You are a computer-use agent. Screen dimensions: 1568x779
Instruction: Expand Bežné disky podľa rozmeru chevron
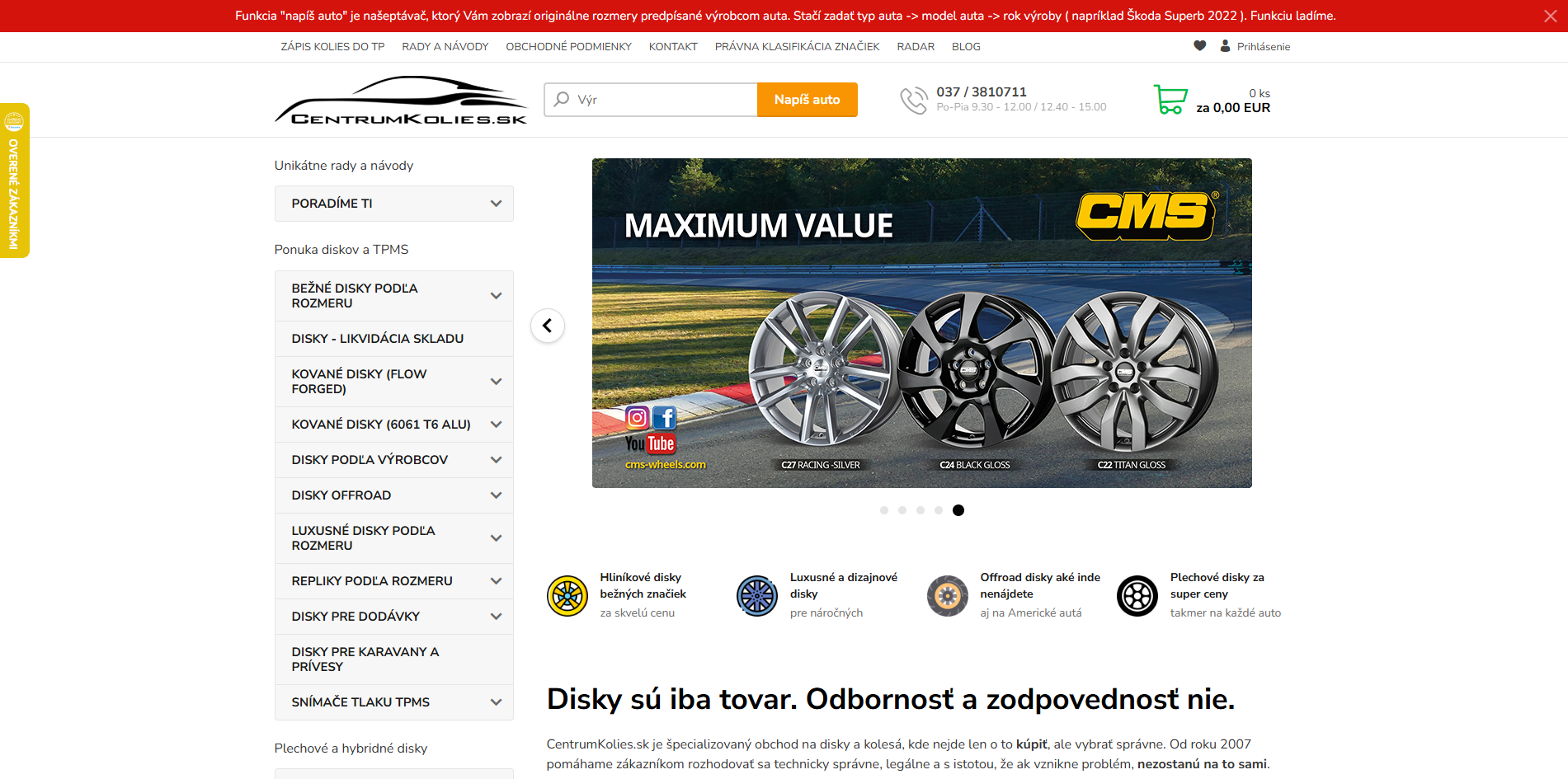point(496,296)
